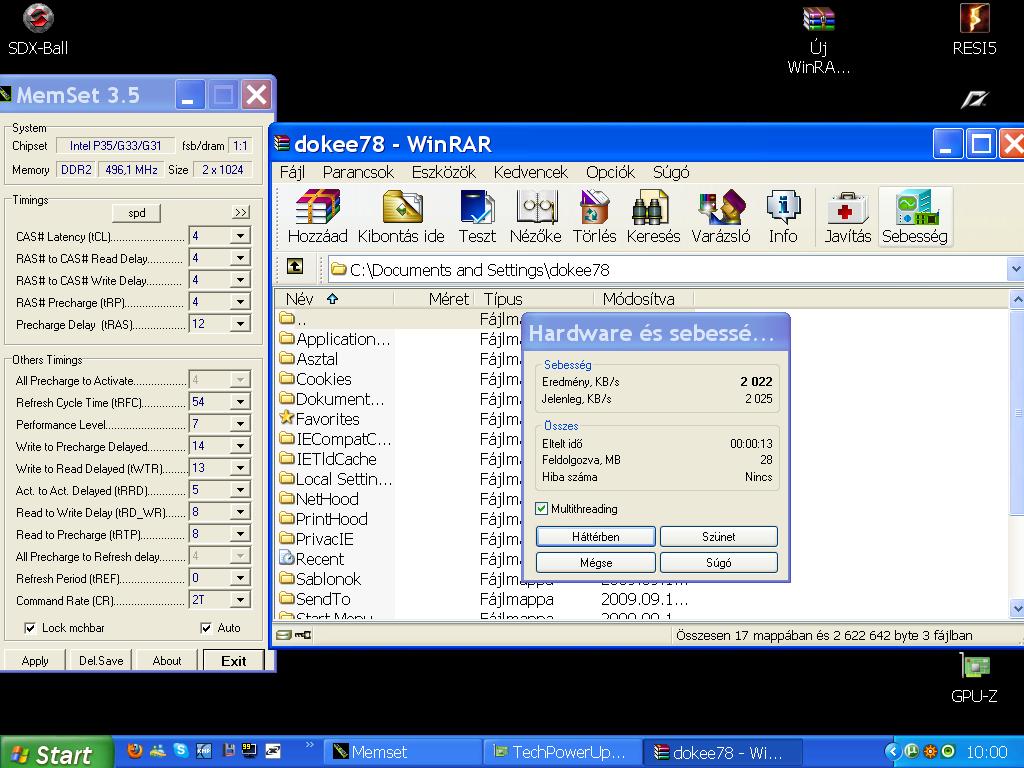The width and height of the screenshot is (1024, 768).
Task: Expand the RAS# to CAS# Read Delay dropdown
Action: 240,258
